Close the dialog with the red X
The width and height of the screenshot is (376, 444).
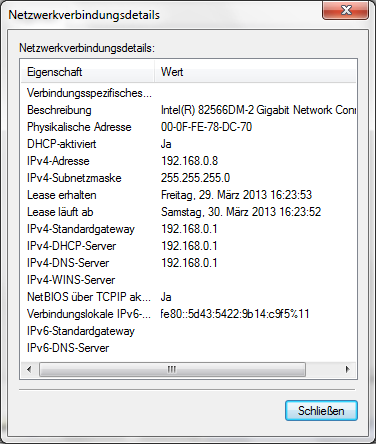point(345,10)
